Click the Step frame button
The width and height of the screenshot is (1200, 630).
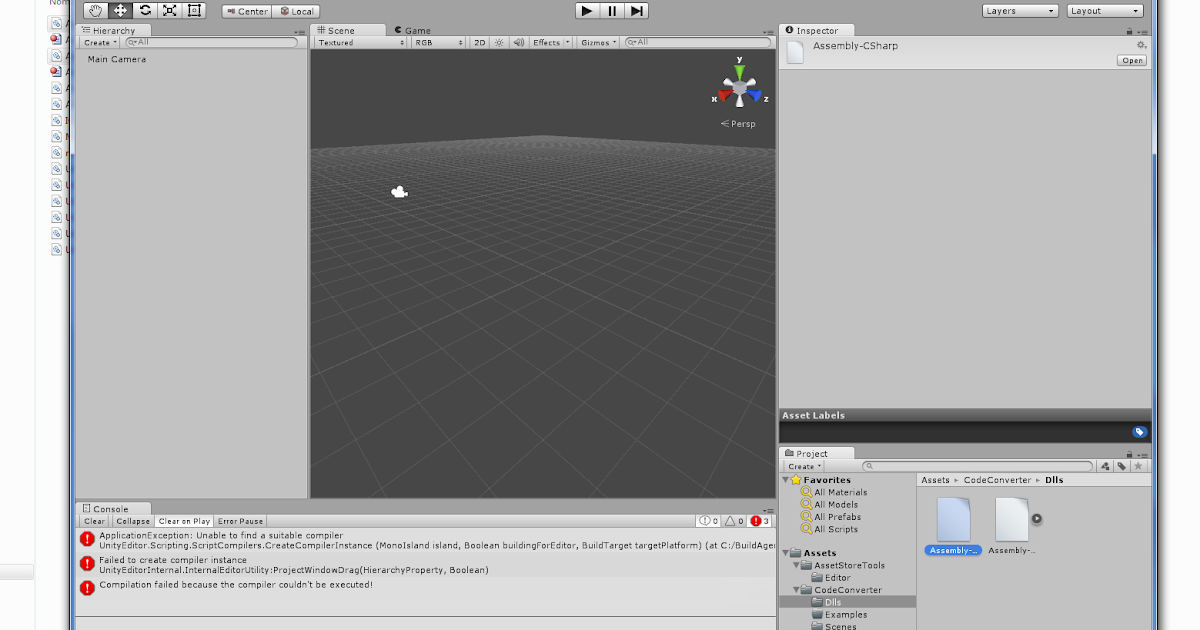click(x=636, y=11)
